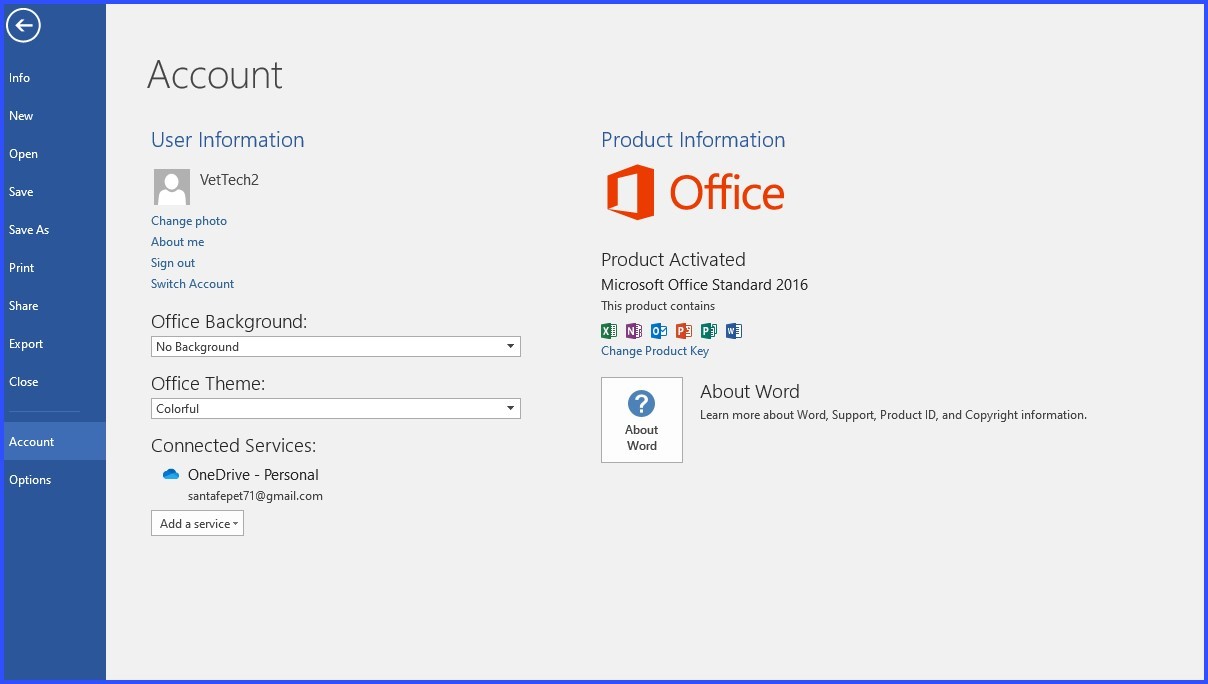Image resolution: width=1208 pixels, height=684 pixels.
Task: Click the Microsoft Office Standard 2016 text
Action: pyautogui.click(x=704, y=285)
